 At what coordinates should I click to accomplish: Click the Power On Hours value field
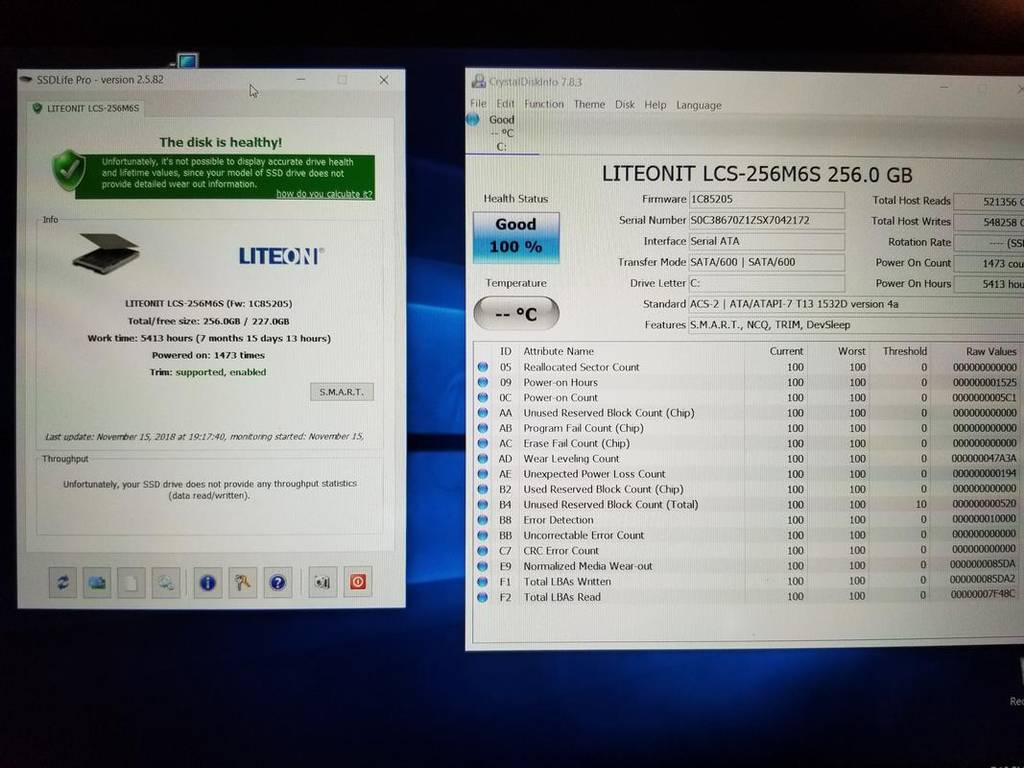[989, 284]
